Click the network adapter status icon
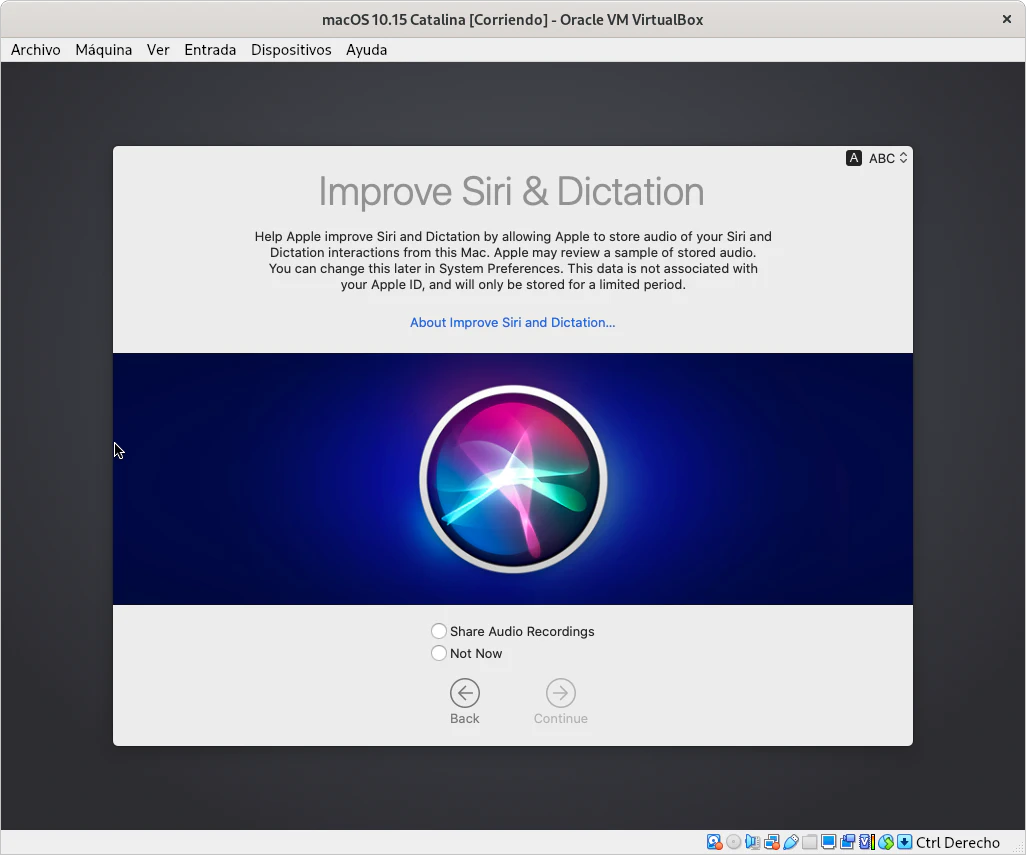The image size is (1026, 855). tap(772, 842)
